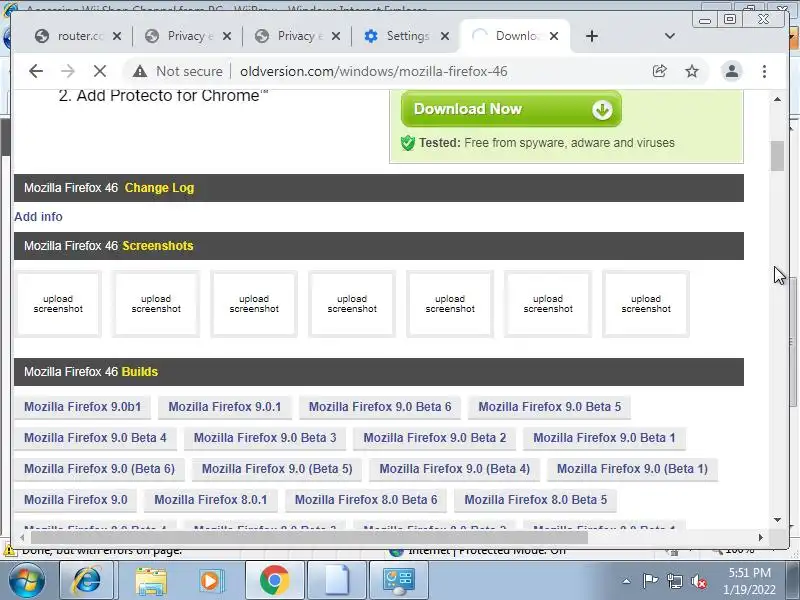Close the first Privacy tab
The height and width of the screenshot is (600, 800).
click(x=227, y=36)
